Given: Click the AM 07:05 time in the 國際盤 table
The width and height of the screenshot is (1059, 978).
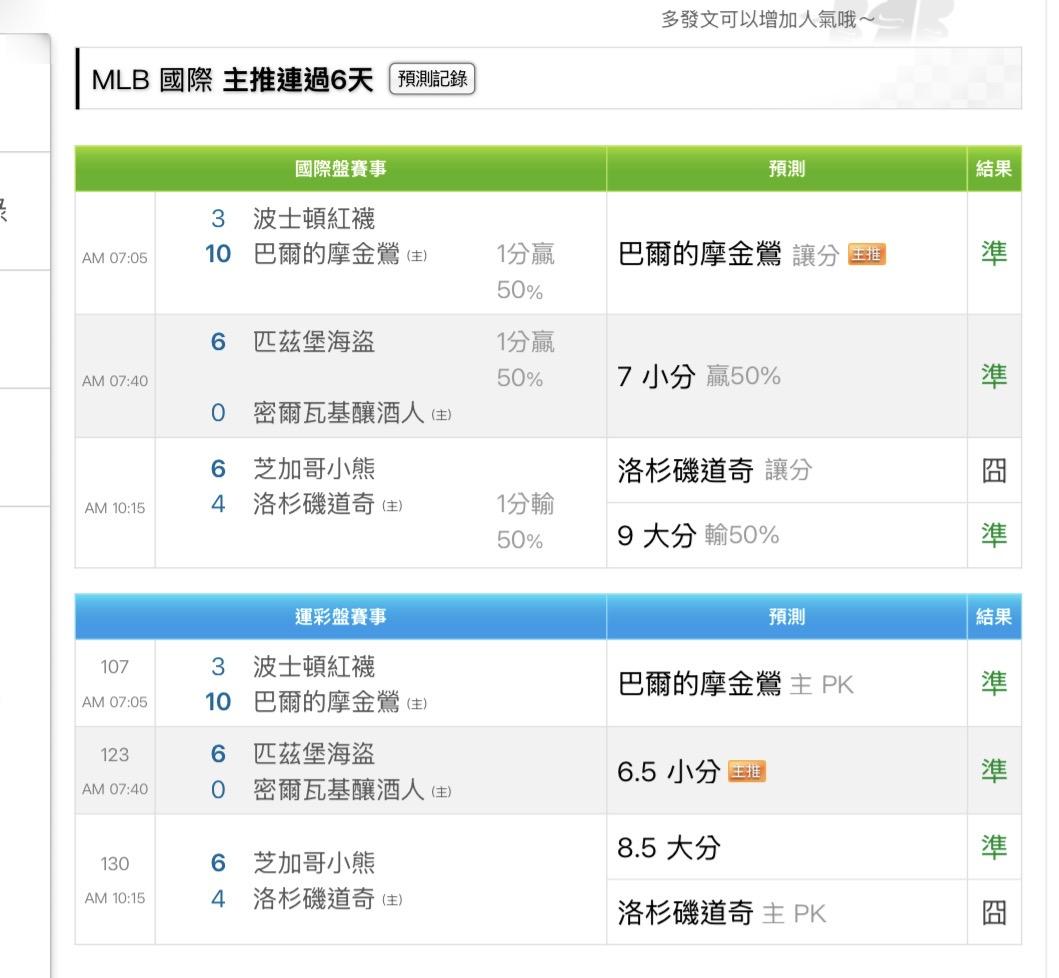Looking at the screenshot, I should (x=115, y=258).
